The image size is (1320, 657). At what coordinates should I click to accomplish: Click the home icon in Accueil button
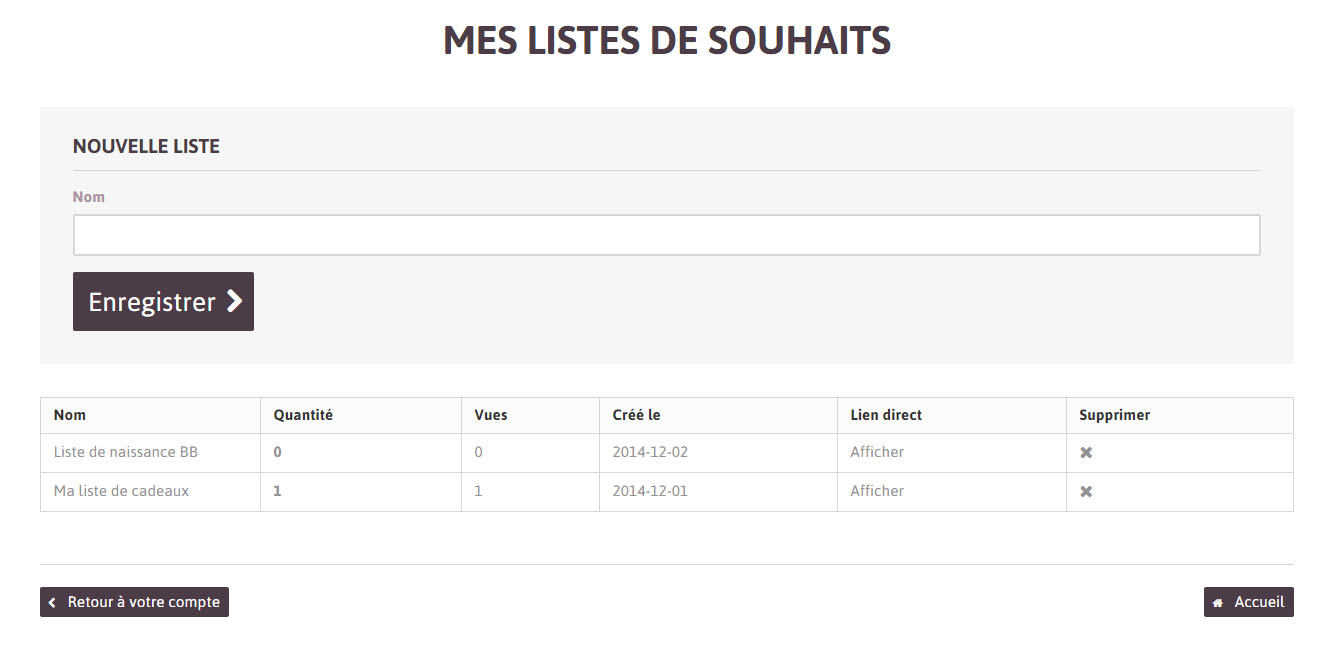click(x=1218, y=603)
